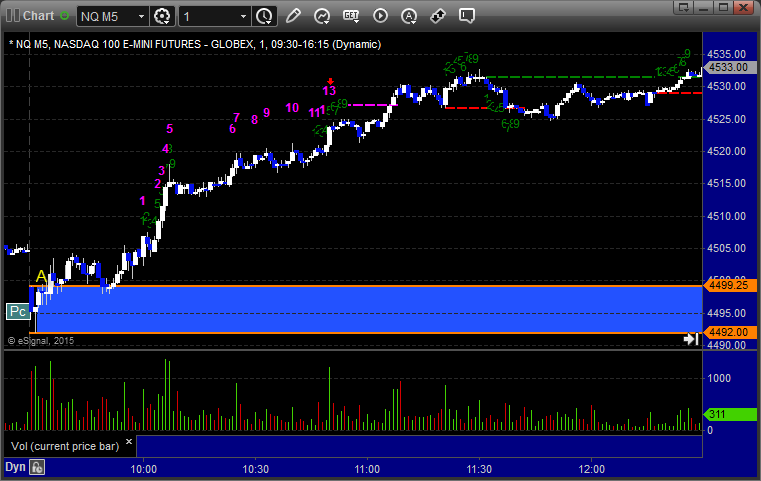
Task: Expand the interval dropdown showing 1
Action: (214, 16)
